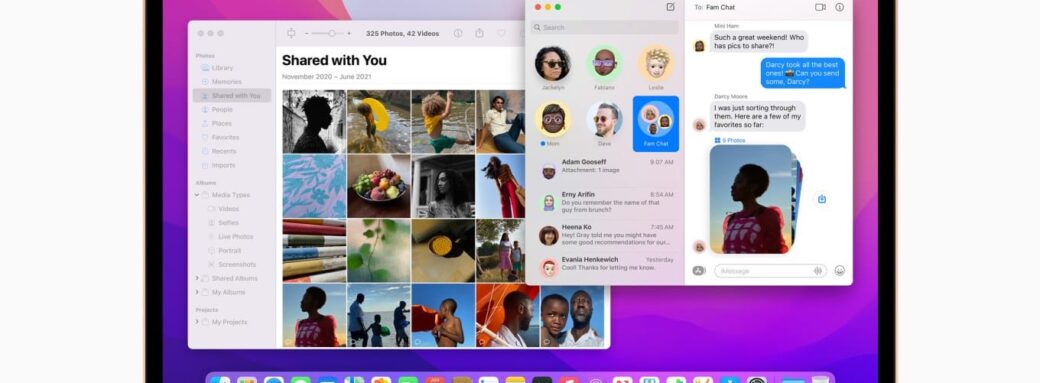Click the "Such a great weekend!" message bubble

click(759, 42)
